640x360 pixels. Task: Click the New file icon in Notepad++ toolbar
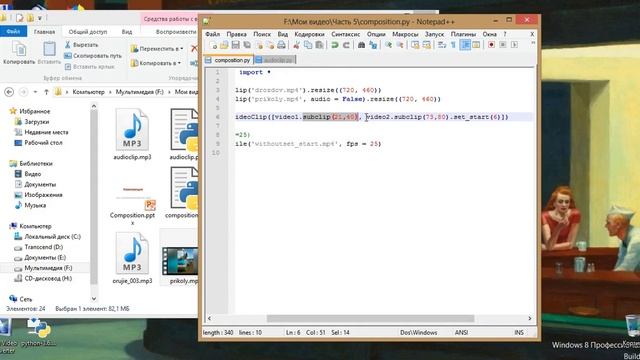coord(213,45)
